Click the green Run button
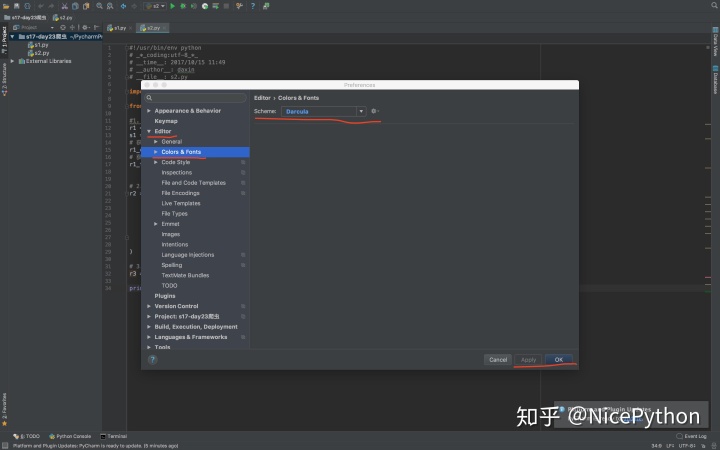The image size is (720, 450). click(173, 6)
